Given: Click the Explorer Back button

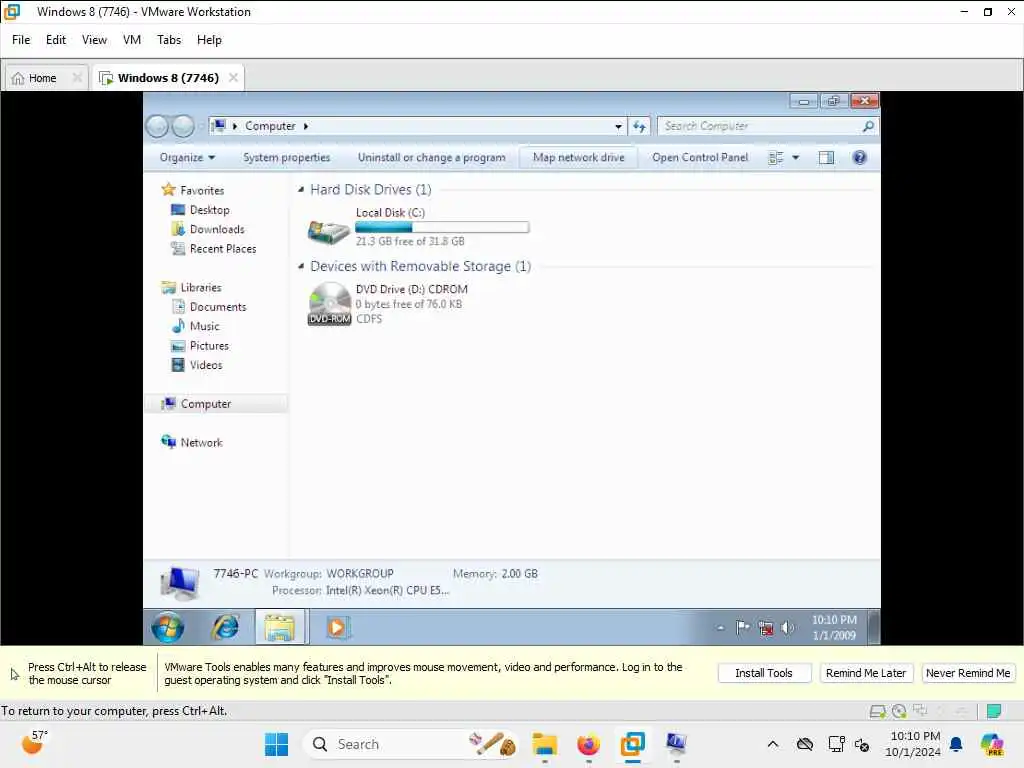Looking at the screenshot, I should 157,126.
